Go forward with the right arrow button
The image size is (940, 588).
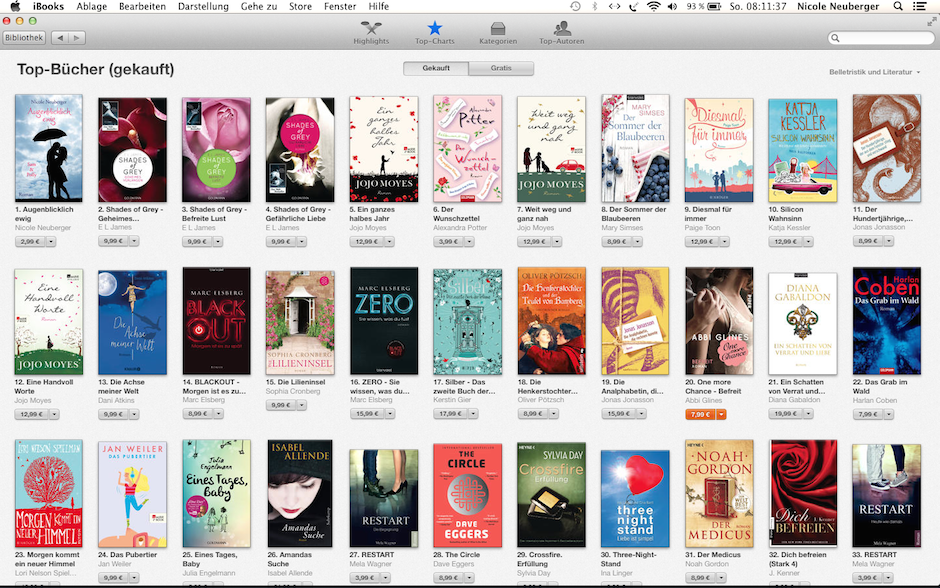77,38
